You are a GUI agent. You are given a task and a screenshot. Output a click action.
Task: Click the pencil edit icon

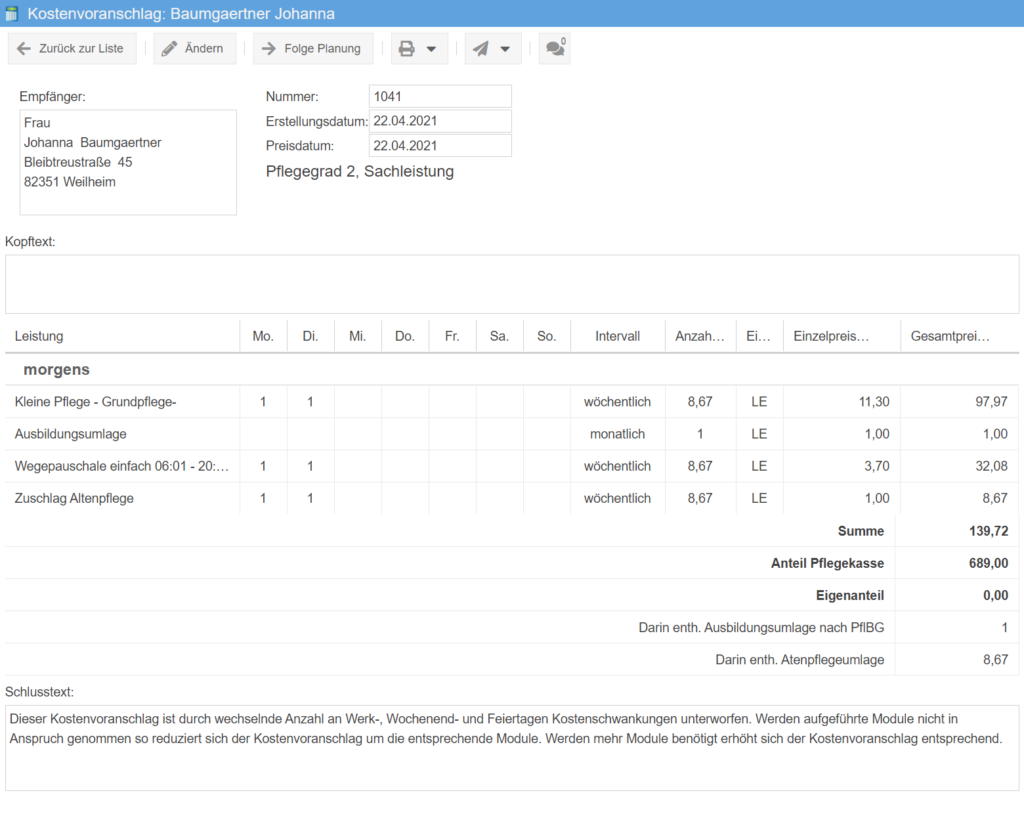pyautogui.click(x=170, y=49)
